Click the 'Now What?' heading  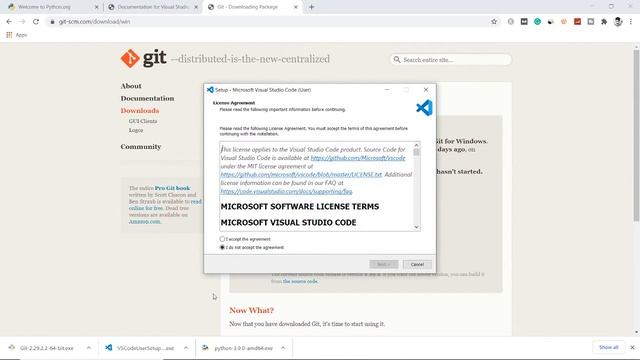click(x=251, y=311)
